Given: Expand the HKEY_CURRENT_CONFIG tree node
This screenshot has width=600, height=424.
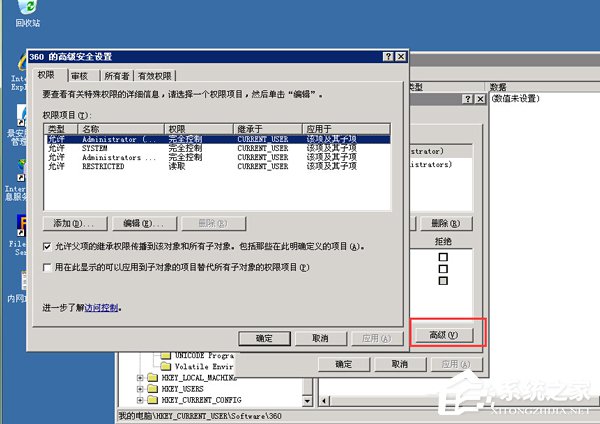Looking at the screenshot, I should [139, 400].
